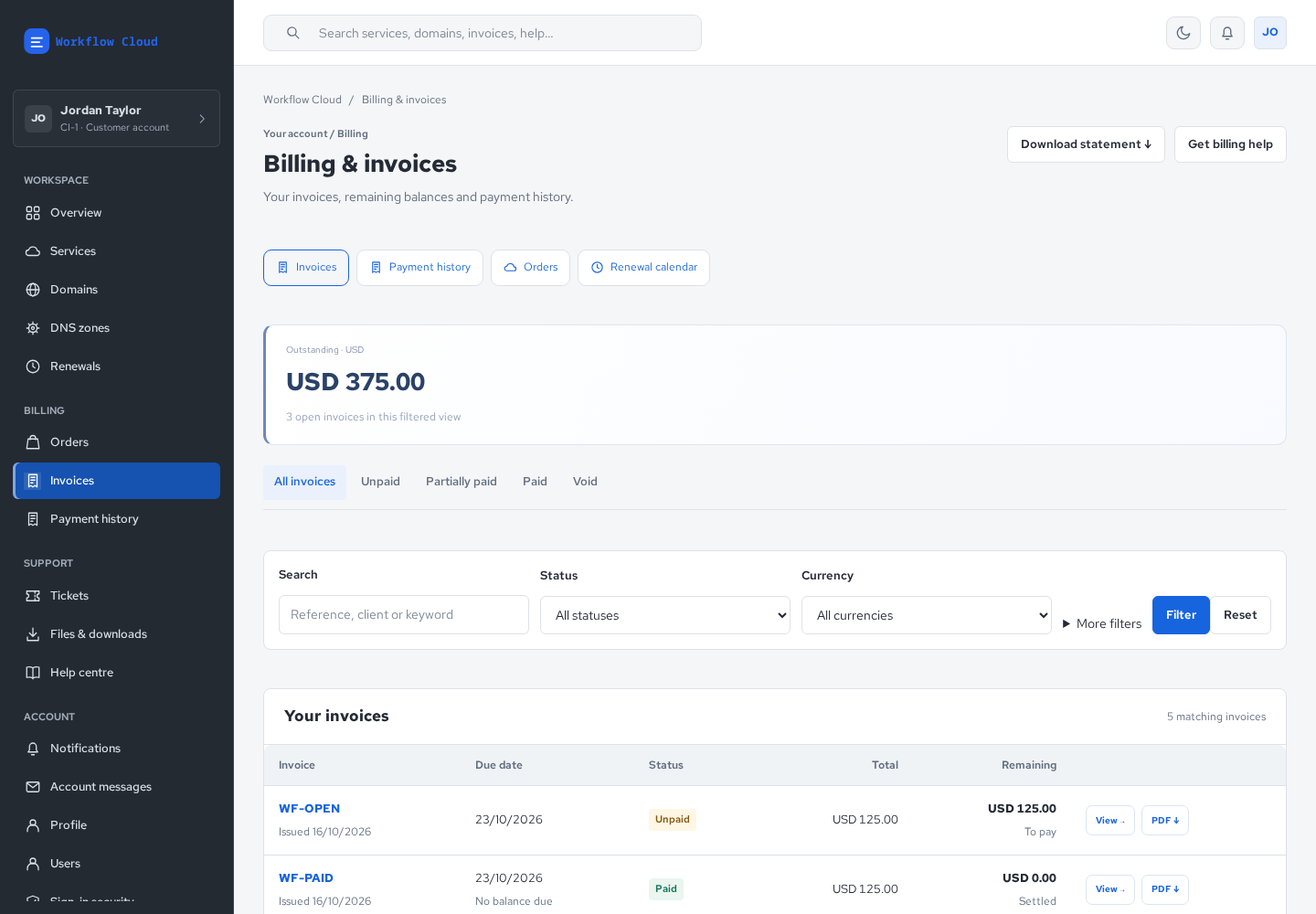The height and width of the screenshot is (914, 1316).
Task: Click View for the WF-OPEN invoice
Action: (x=1110, y=820)
